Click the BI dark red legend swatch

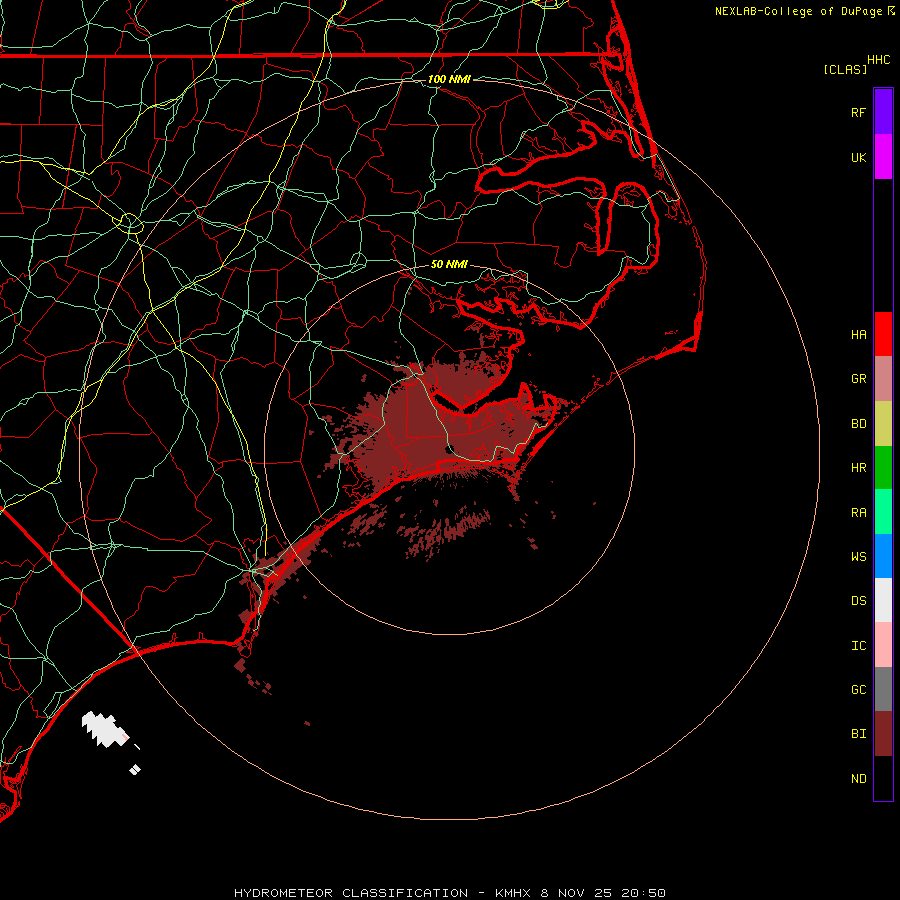click(x=883, y=734)
